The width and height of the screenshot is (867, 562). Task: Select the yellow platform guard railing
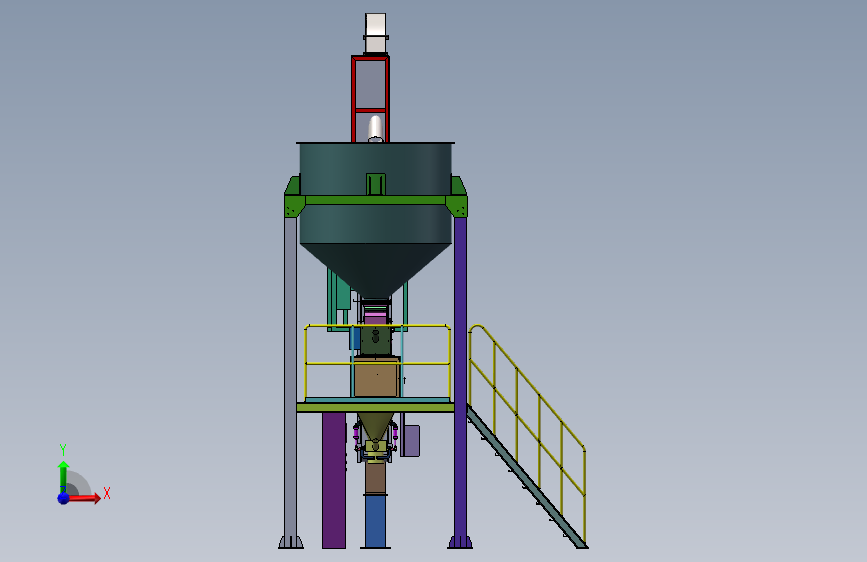[x=377, y=363]
